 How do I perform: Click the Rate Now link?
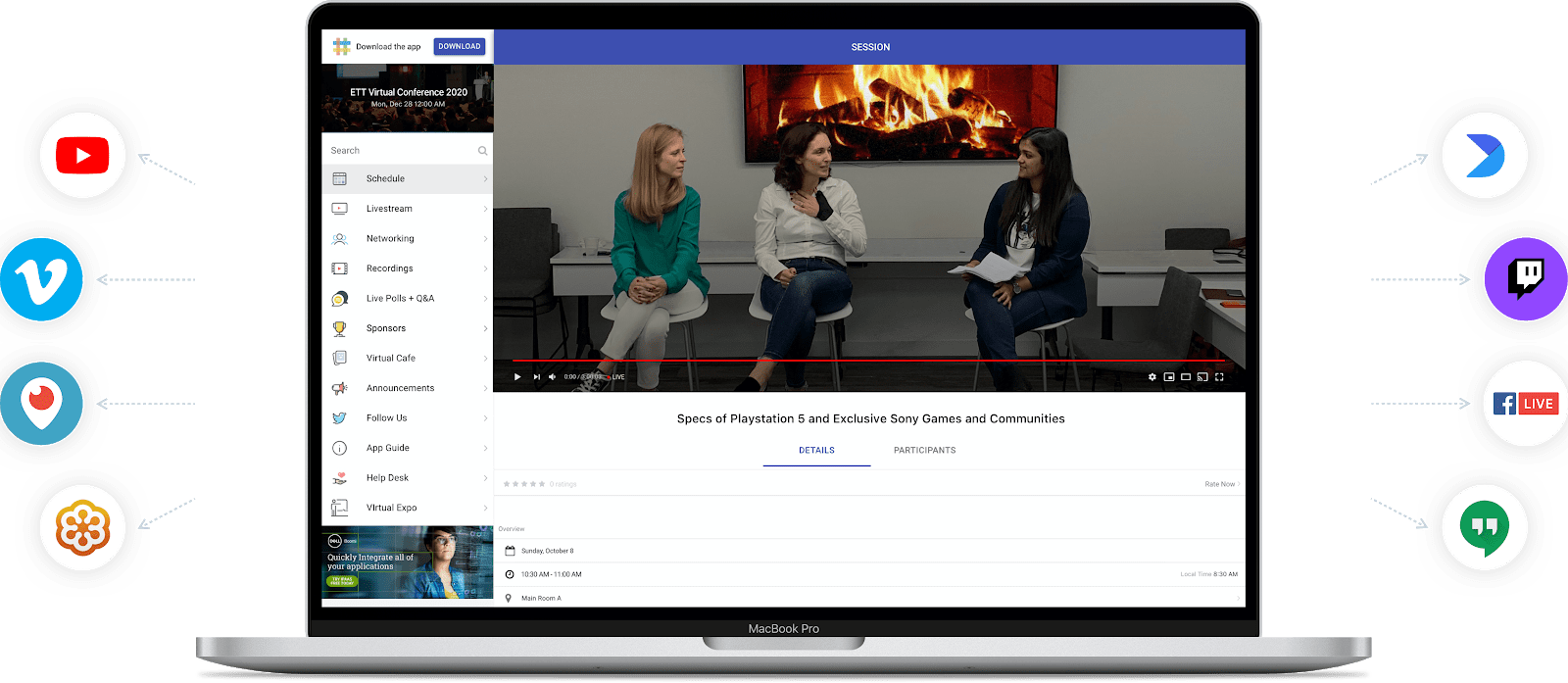pos(1222,484)
